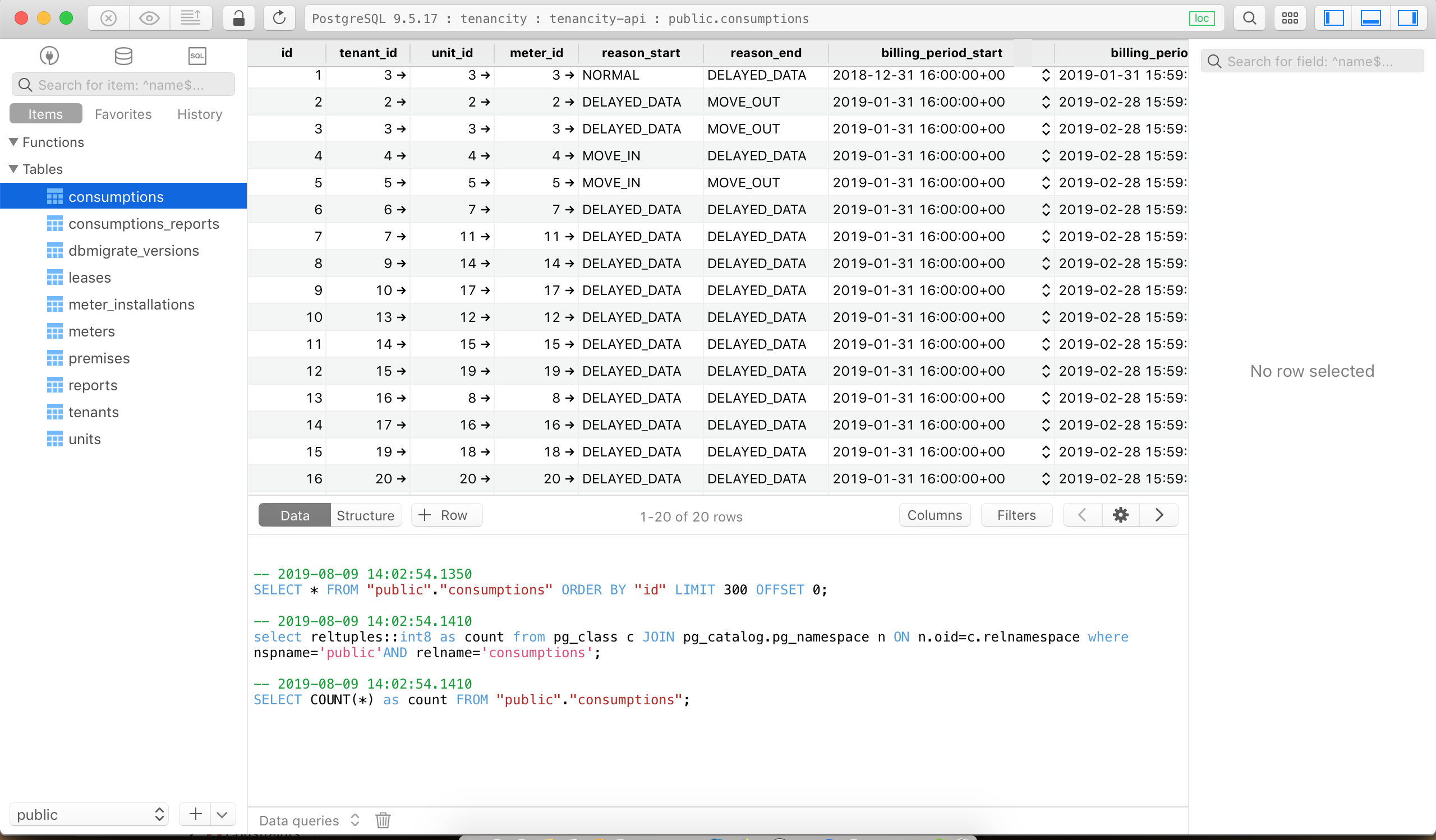Viewport: 1436px width, 840px height.
Task: Click the next page navigation arrow
Action: coord(1159,515)
